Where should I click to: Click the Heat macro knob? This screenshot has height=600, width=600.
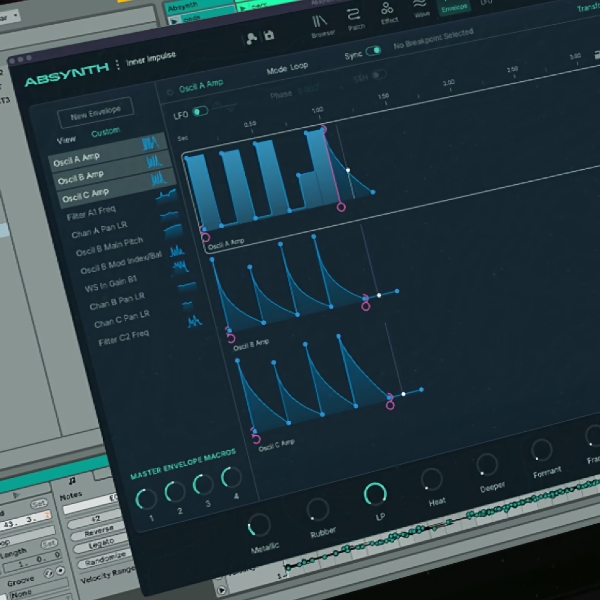tap(432, 479)
